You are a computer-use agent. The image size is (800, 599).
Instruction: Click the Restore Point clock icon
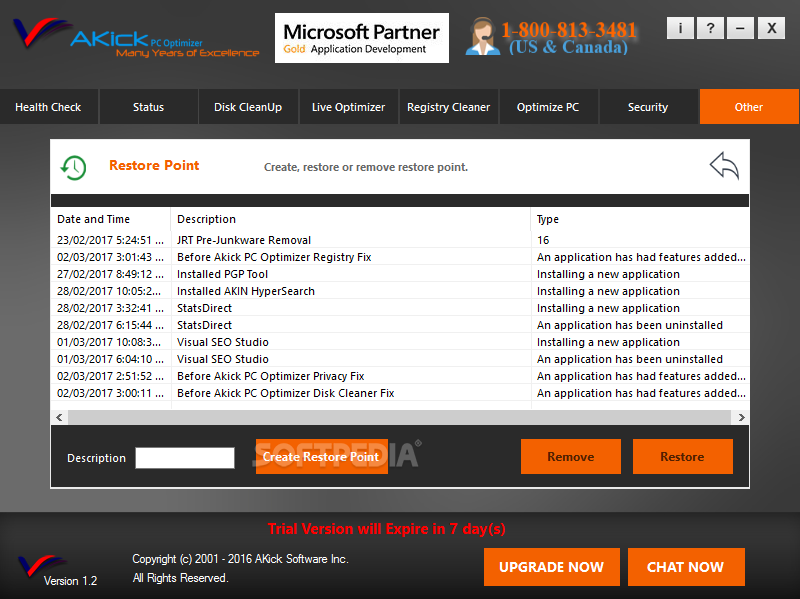(x=73, y=167)
